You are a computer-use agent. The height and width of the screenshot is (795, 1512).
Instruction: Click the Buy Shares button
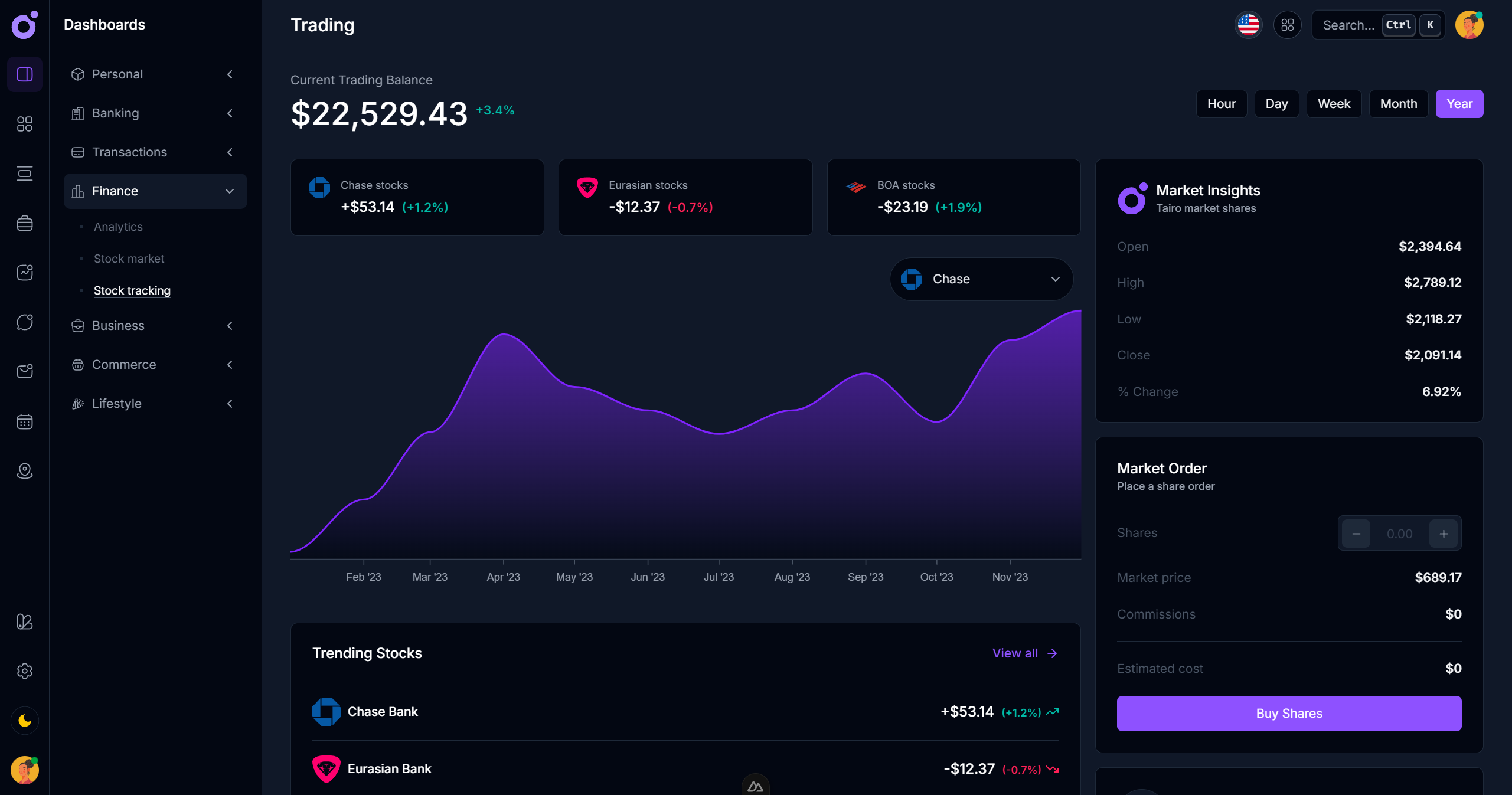pos(1288,713)
